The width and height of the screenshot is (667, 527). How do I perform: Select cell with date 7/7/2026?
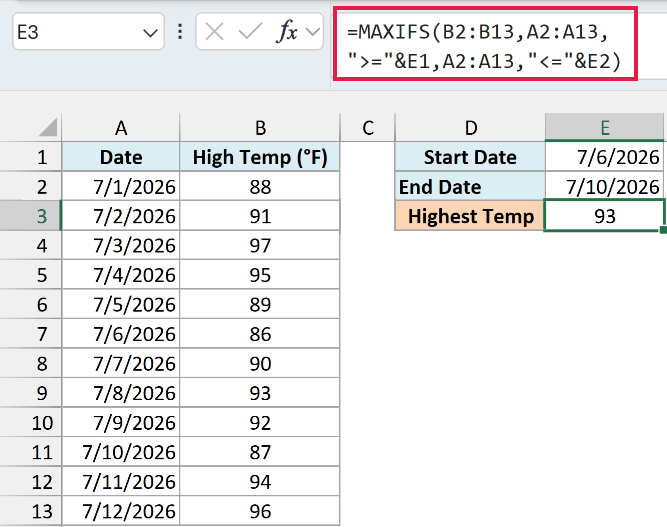[x=121, y=364]
